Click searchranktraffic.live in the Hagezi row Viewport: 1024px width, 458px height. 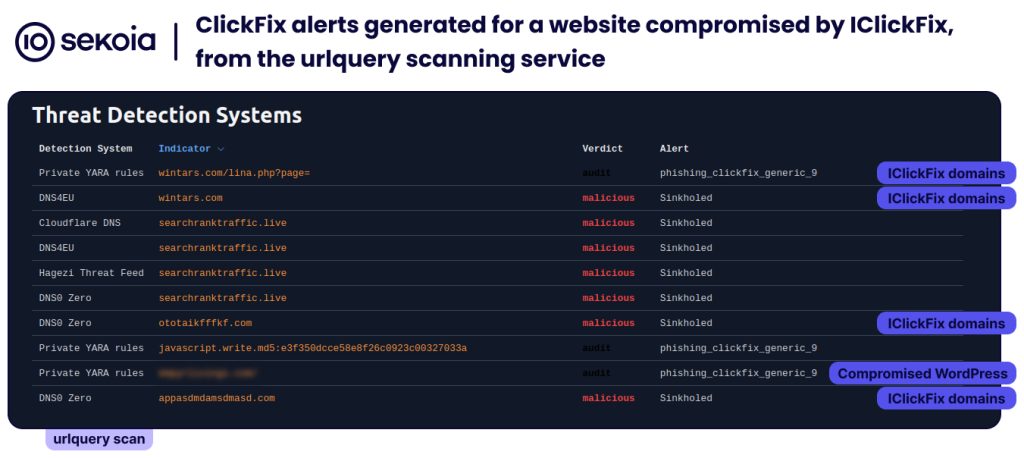(222, 273)
